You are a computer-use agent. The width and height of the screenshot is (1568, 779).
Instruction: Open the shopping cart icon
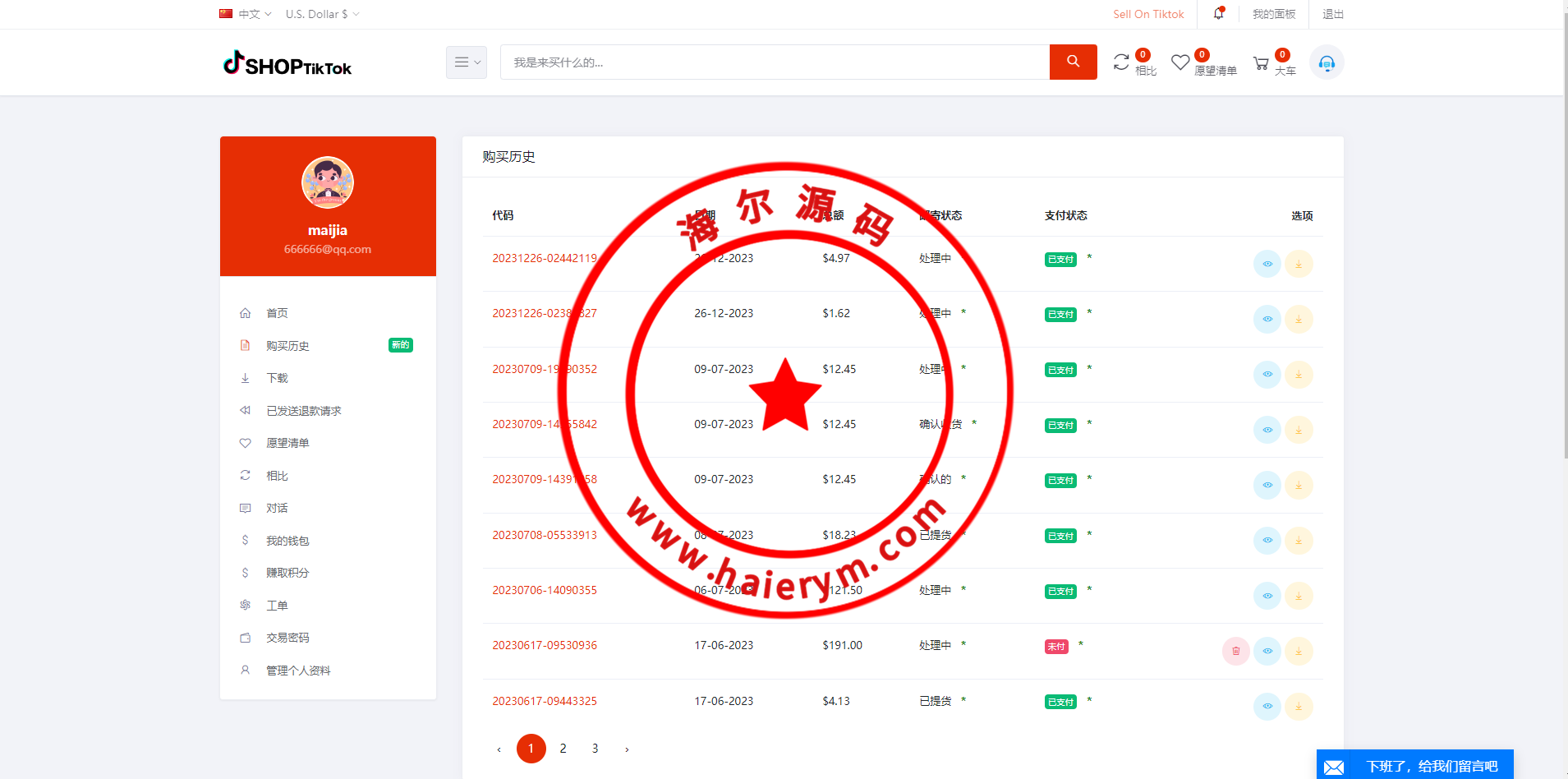pyautogui.click(x=1261, y=63)
